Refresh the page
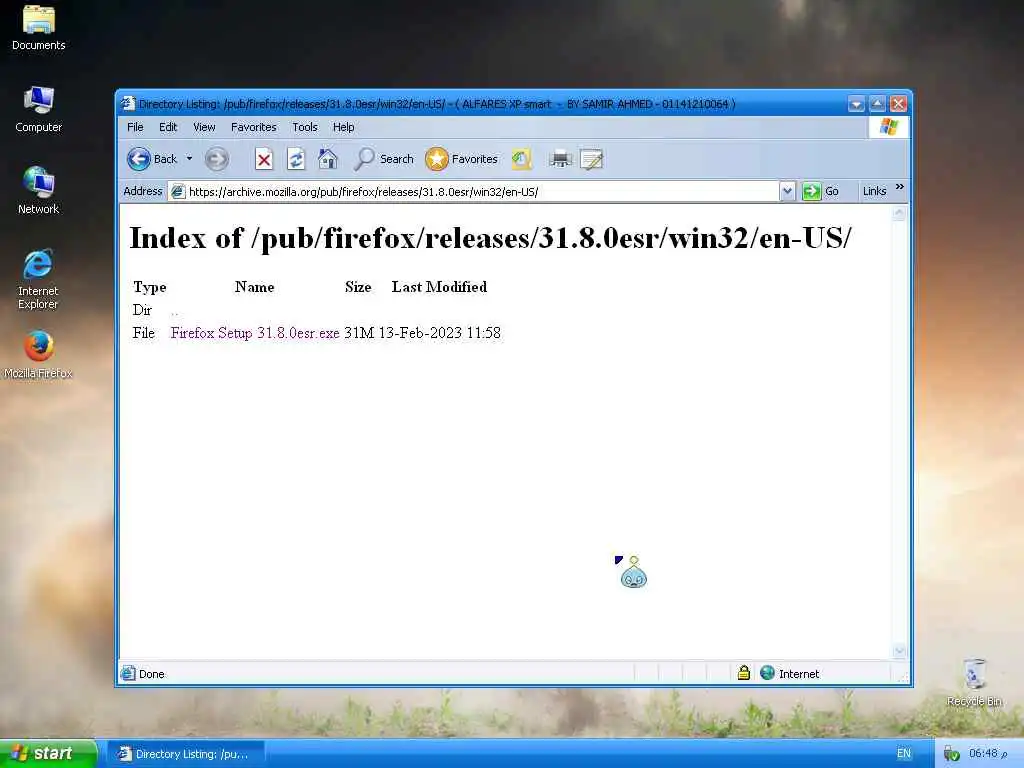The image size is (1024, 768). click(296, 159)
